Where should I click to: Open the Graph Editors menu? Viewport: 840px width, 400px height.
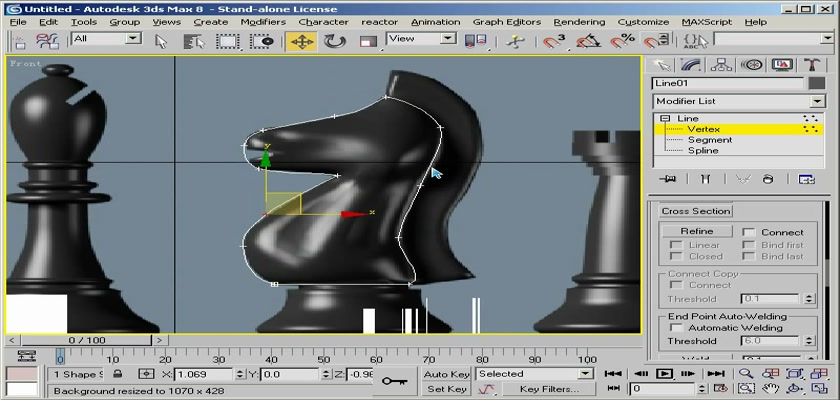click(507, 22)
